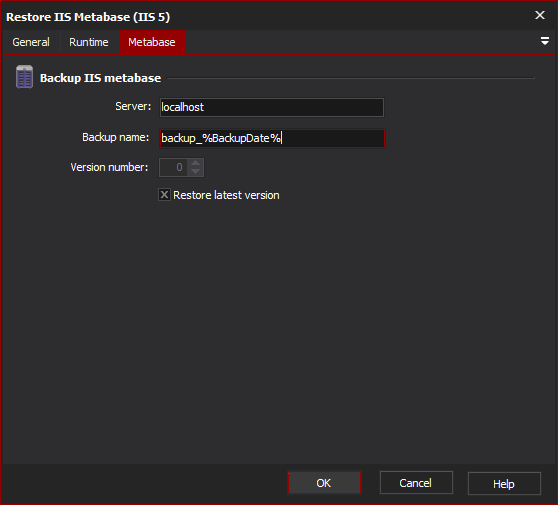Click the Server label text
This screenshot has height=505, width=558.
(x=133, y=106)
